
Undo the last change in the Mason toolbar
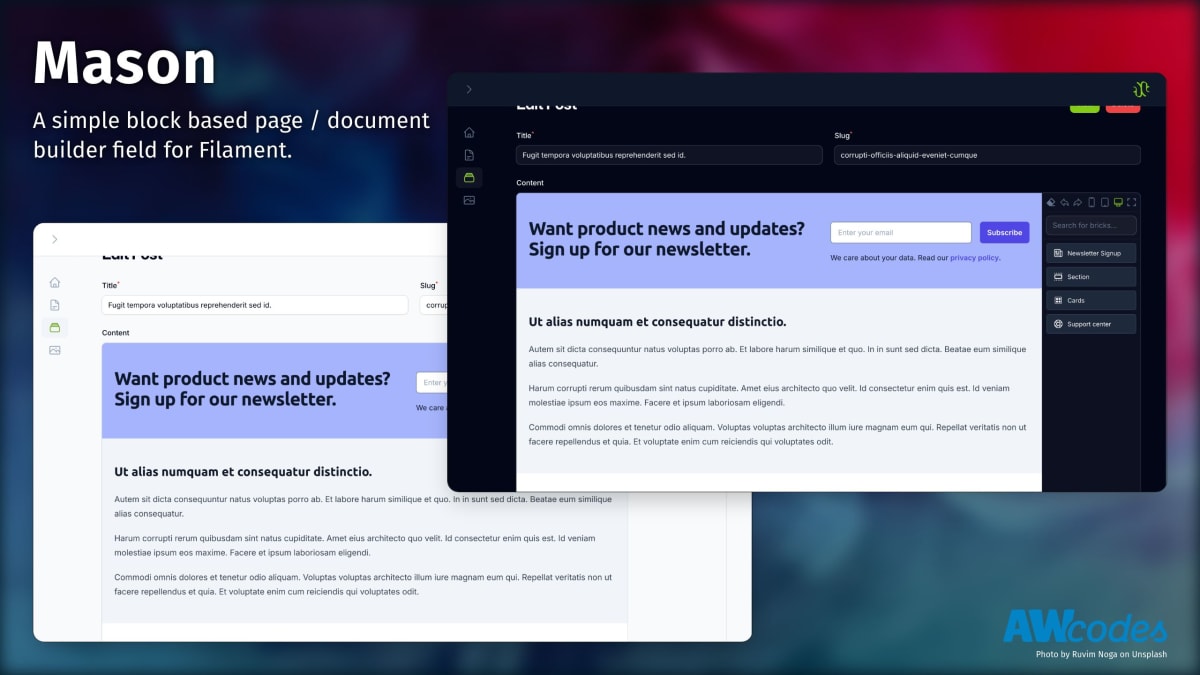pos(1065,202)
